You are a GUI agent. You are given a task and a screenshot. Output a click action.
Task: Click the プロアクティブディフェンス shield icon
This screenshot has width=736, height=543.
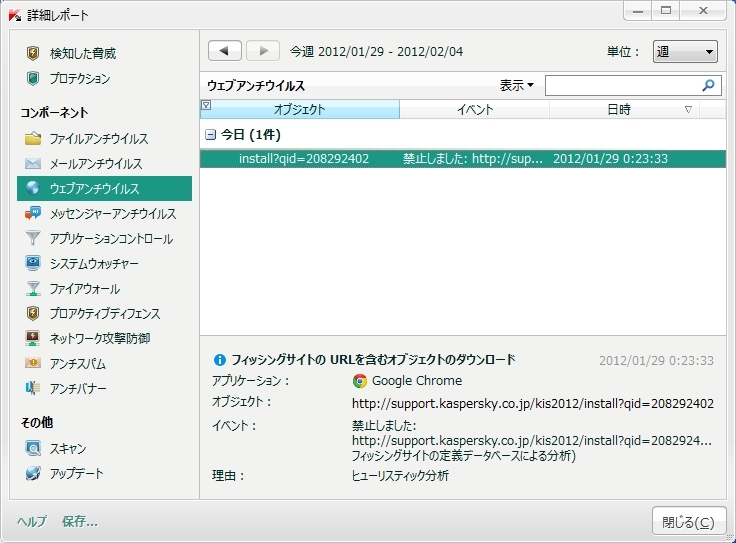click(x=33, y=314)
